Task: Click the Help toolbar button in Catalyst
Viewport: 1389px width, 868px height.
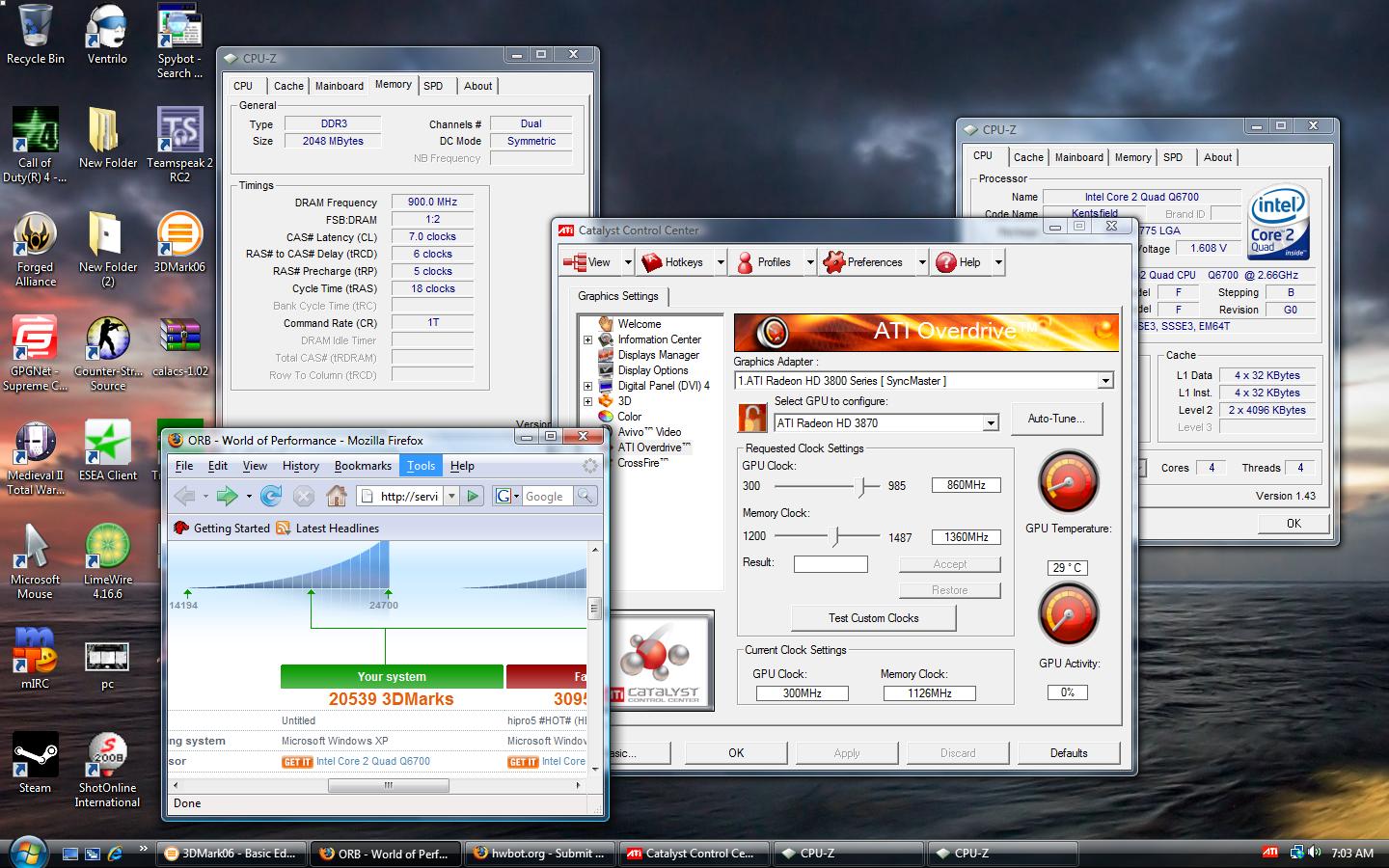Action: point(959,262)
